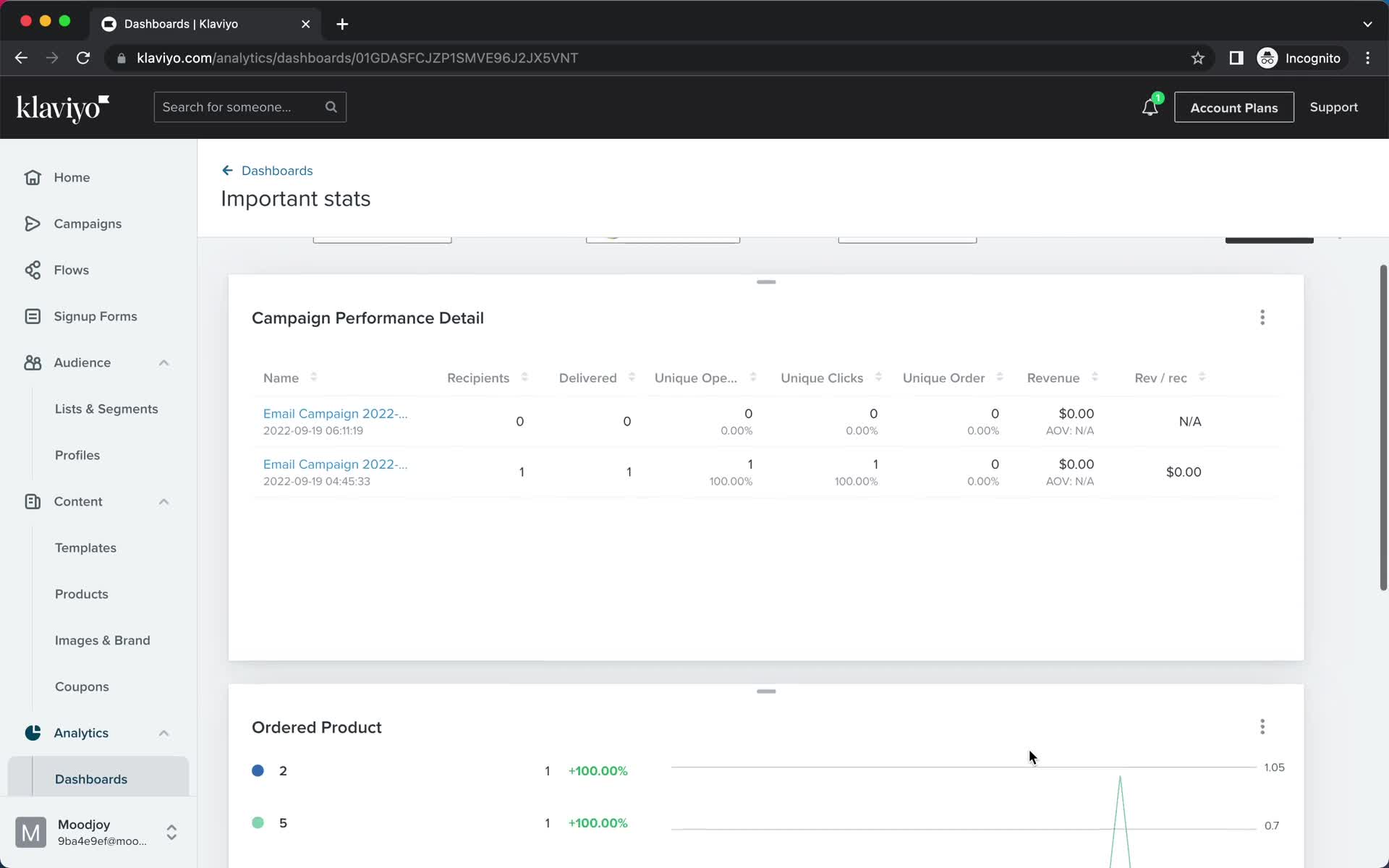
Task: Click the Account Plans button
Action: (x=1234, y=107)
